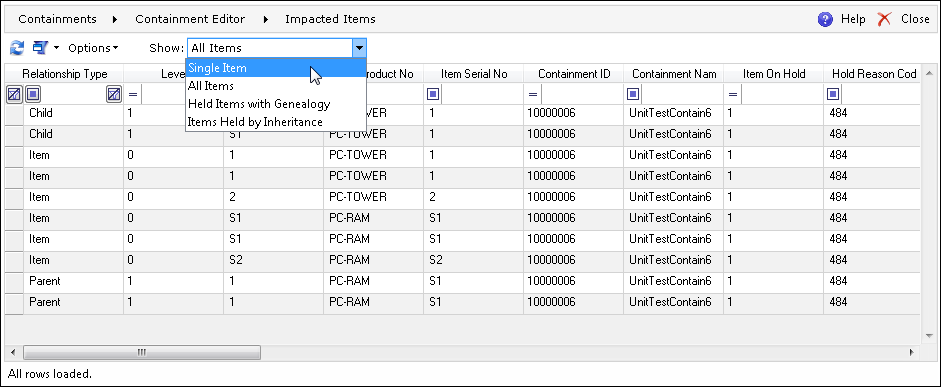The image size is (941, 387).
Task: Click the Refresh icon in the toolbar
Action: pos(17,48)
